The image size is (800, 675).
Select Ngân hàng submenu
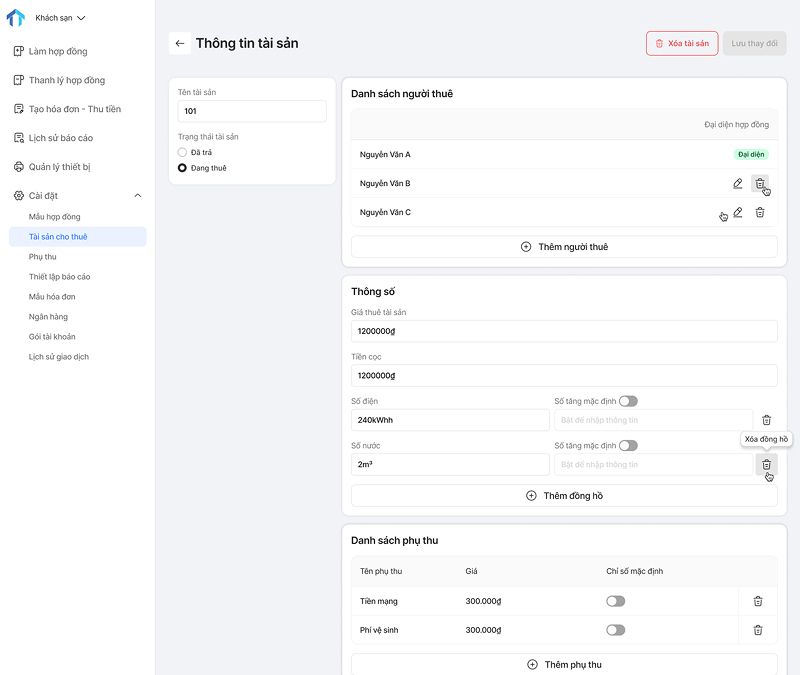click(48, 316)
